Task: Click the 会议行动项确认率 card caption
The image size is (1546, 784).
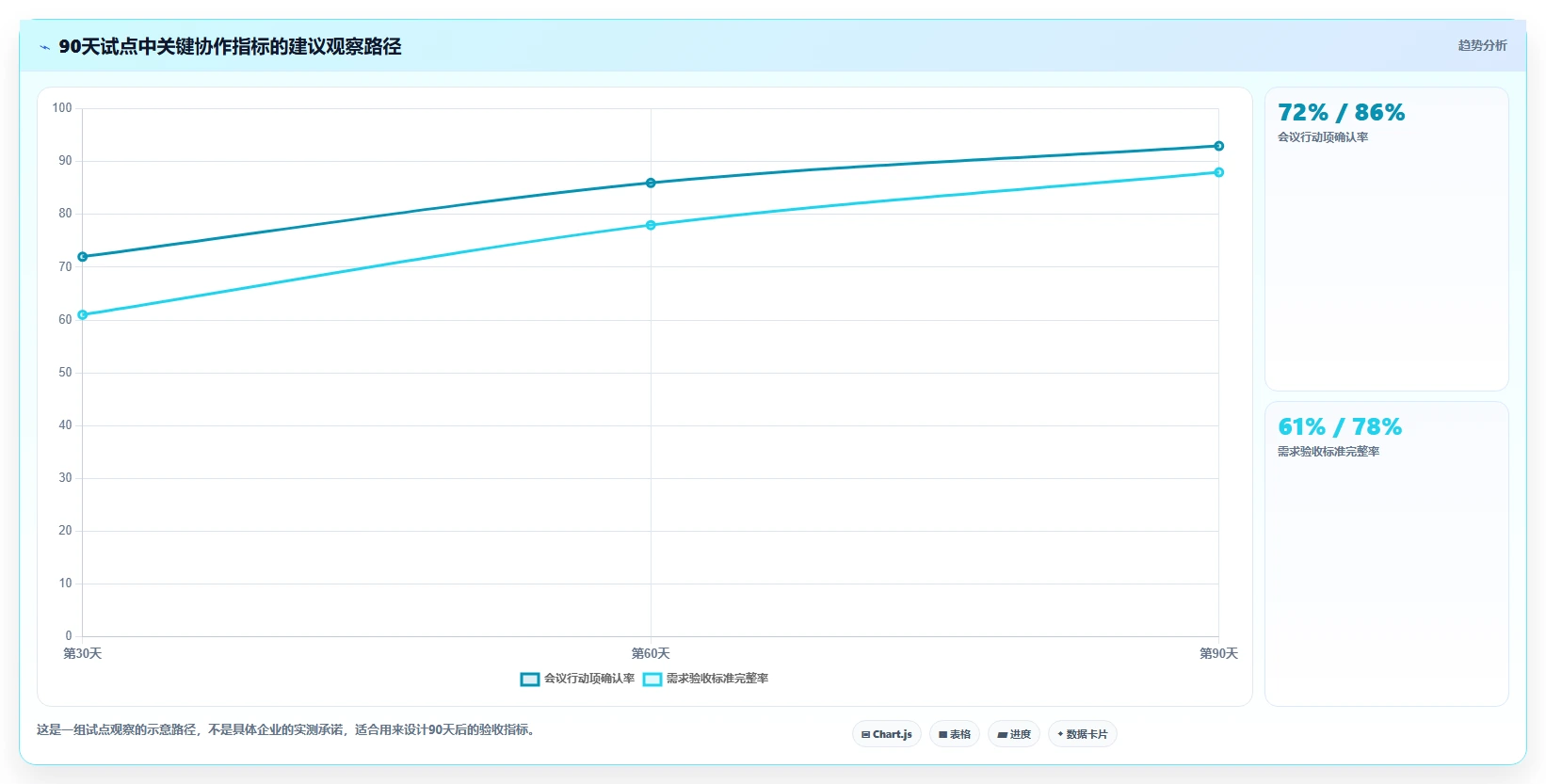Action: (1323, 137)
